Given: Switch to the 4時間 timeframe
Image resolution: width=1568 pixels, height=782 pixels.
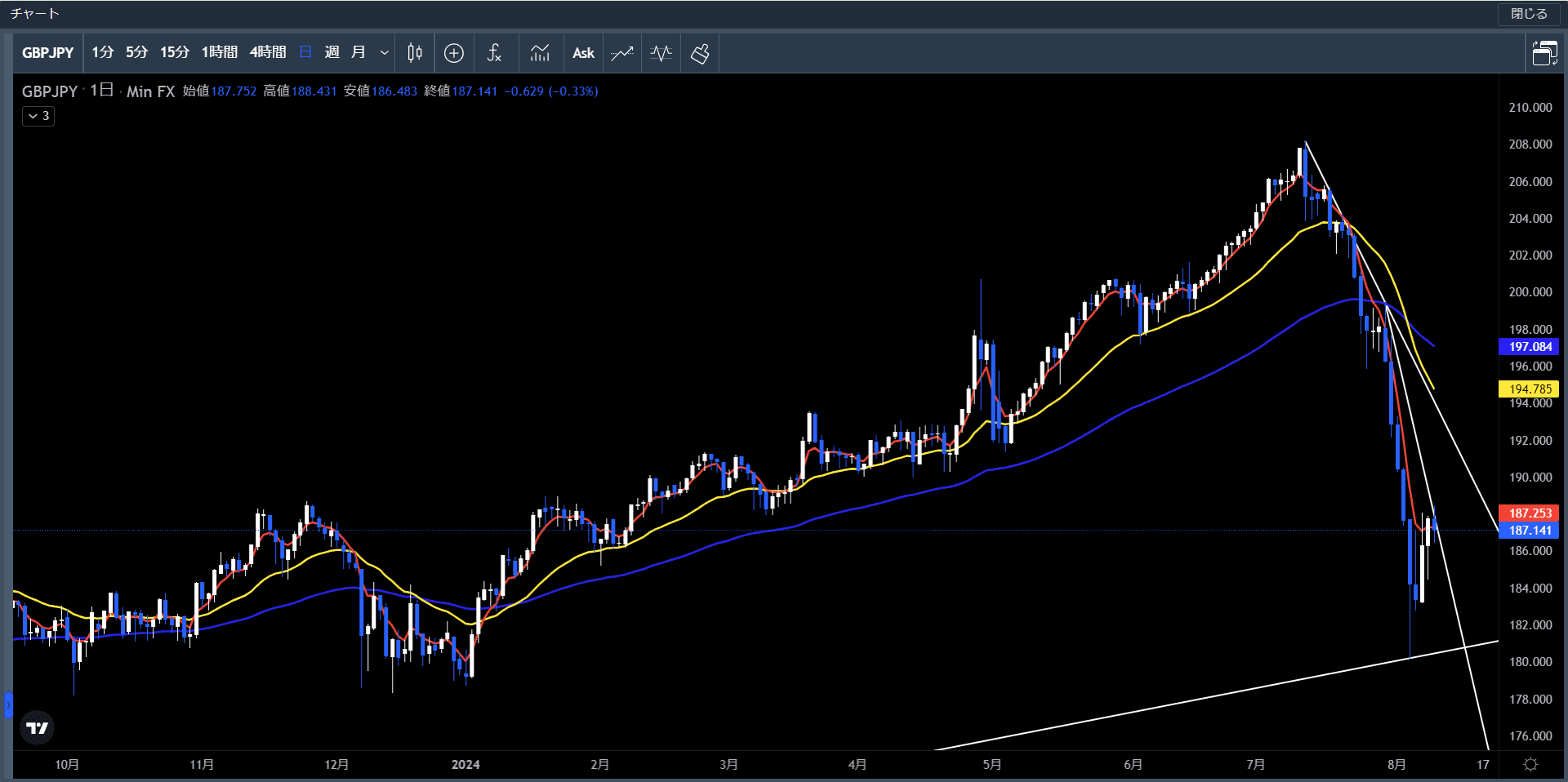Looking at the screenshot, I should pos(268,53).
